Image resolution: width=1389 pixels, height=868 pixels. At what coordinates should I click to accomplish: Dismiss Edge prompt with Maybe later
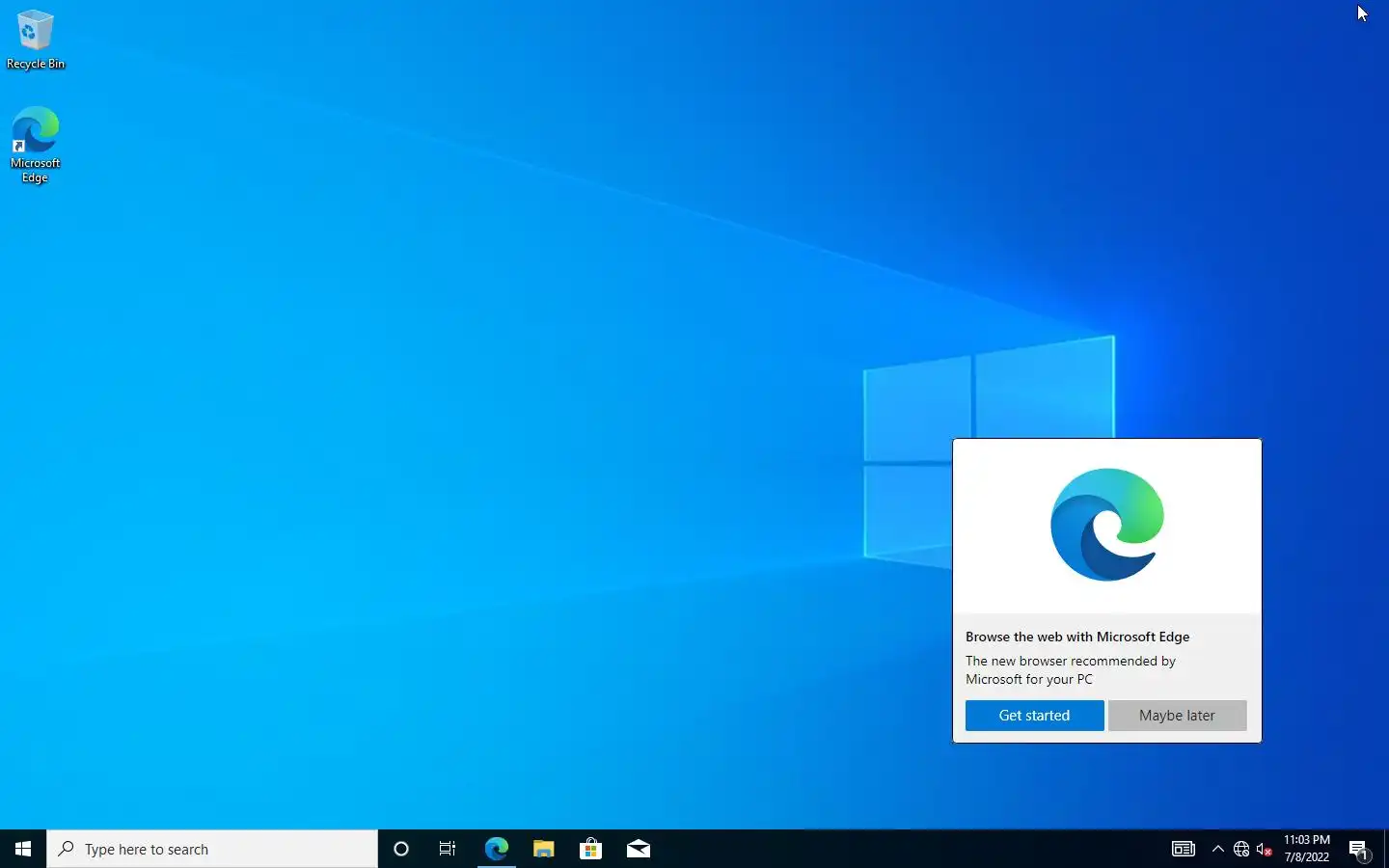click(1177, 716)
